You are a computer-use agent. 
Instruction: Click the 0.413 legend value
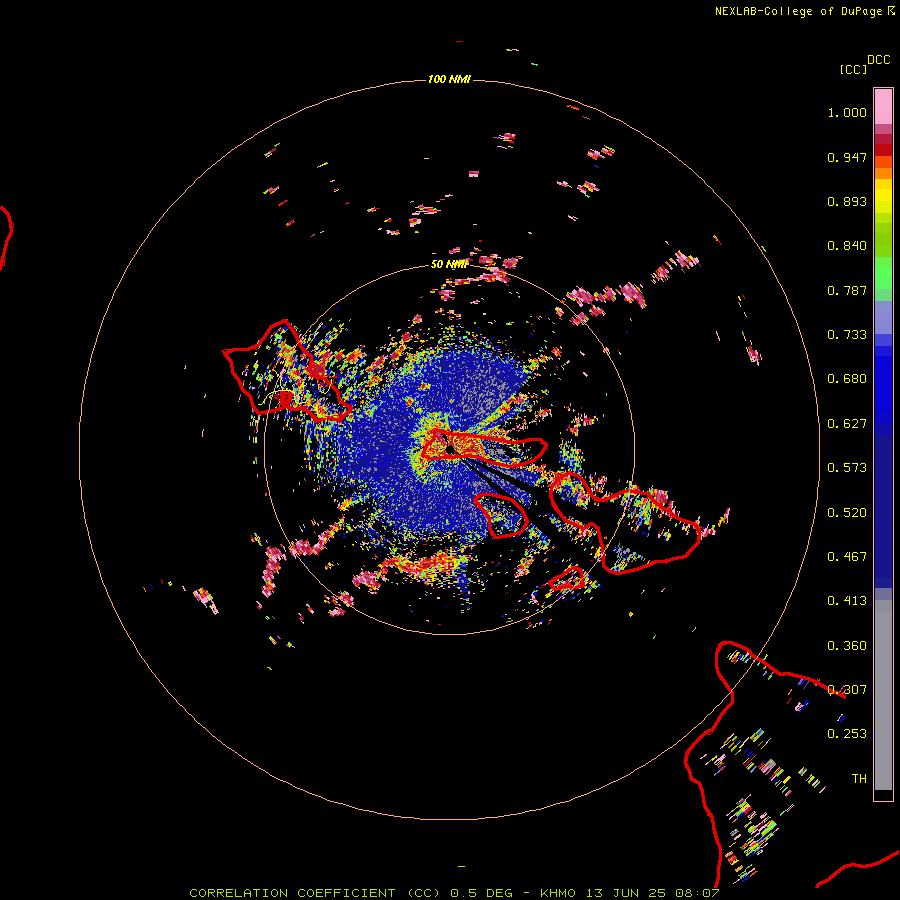(x=847, y=601)
